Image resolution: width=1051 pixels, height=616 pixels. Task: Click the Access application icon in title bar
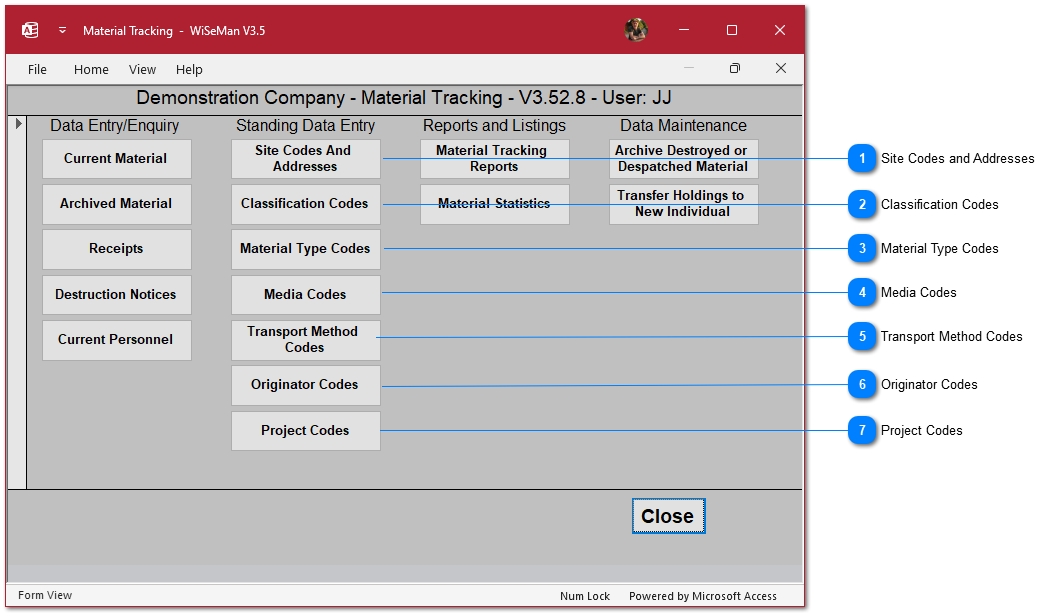tap(30, 30)
